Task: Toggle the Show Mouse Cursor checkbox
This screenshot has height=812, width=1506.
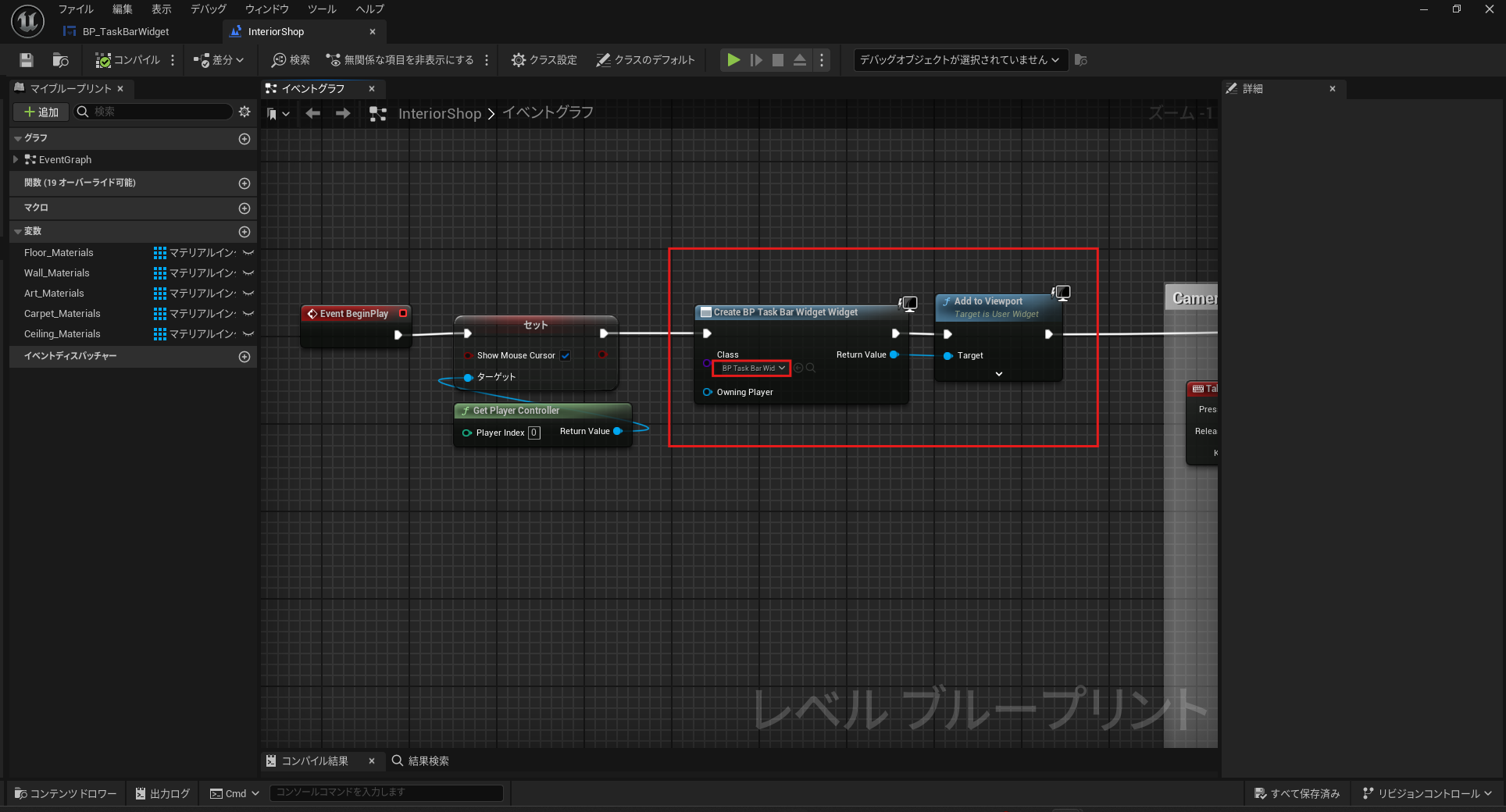Action: coord(566,356)
